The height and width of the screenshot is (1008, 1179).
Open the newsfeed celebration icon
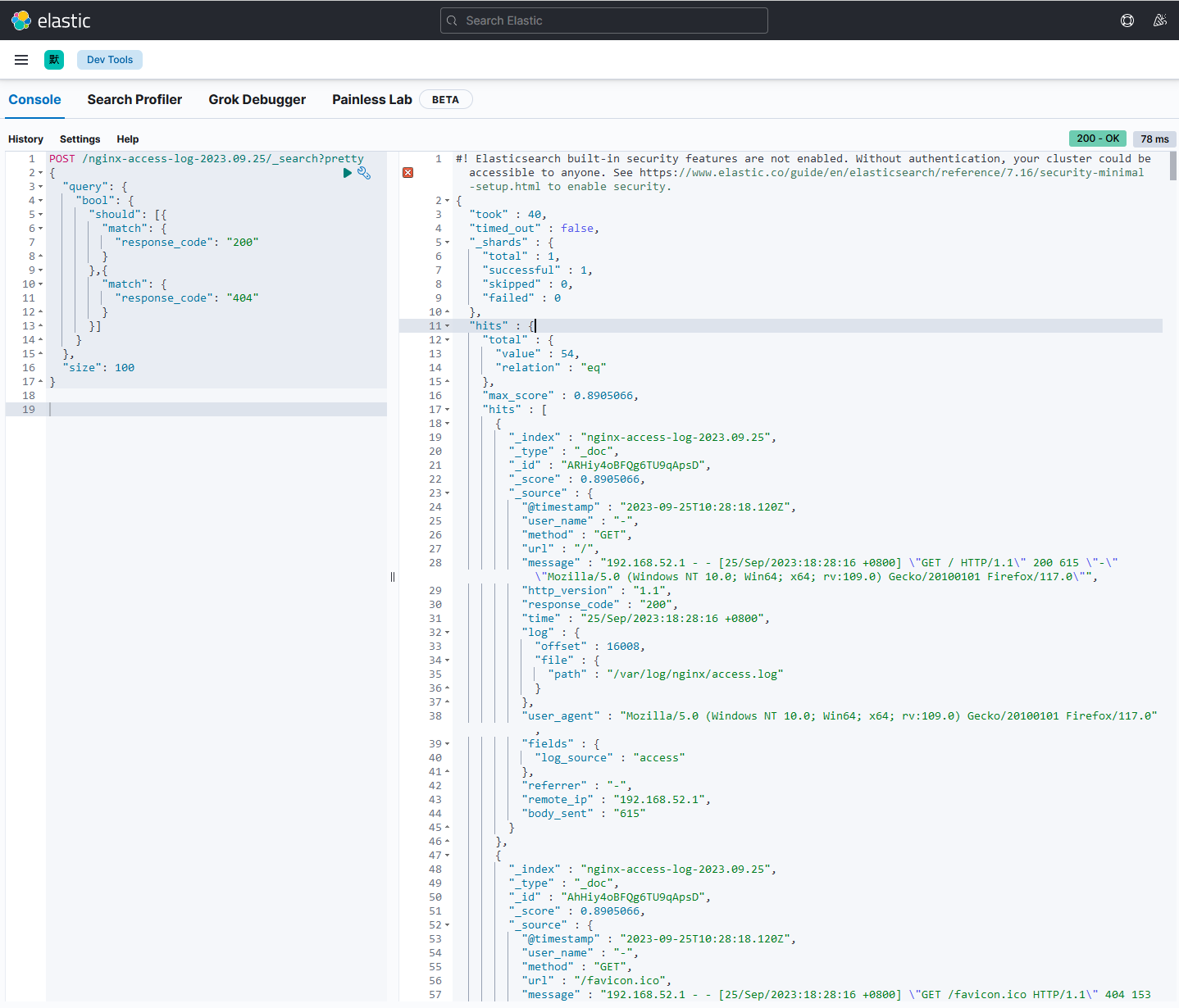click(x=1159, y=20)
